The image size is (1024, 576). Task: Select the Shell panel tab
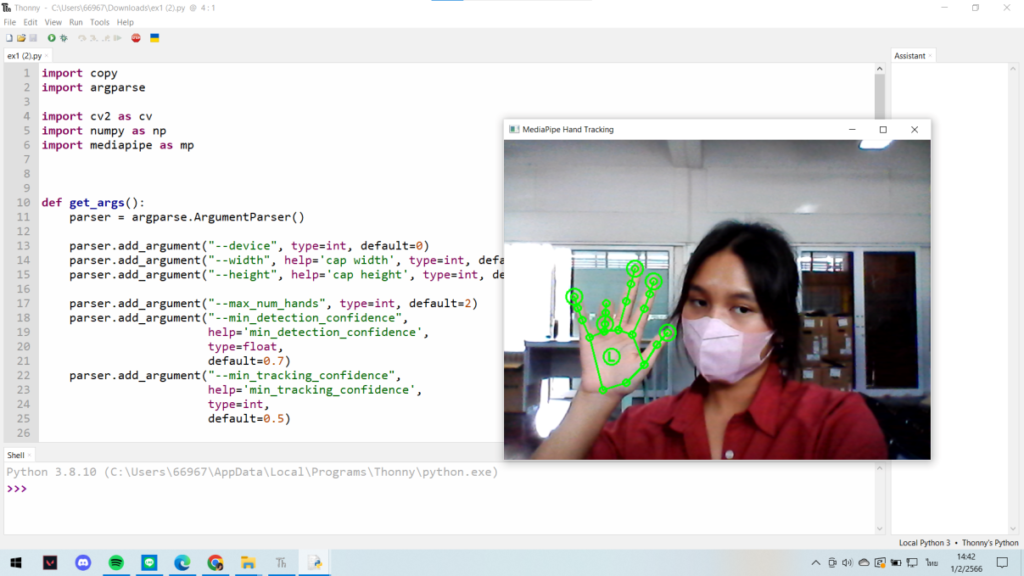(15, 455)
